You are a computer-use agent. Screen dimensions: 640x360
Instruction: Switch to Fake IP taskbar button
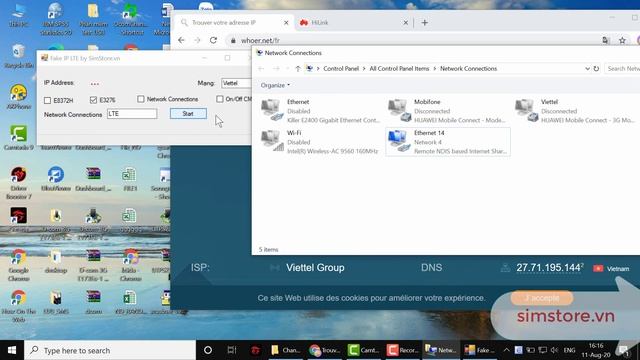[479, 350]
